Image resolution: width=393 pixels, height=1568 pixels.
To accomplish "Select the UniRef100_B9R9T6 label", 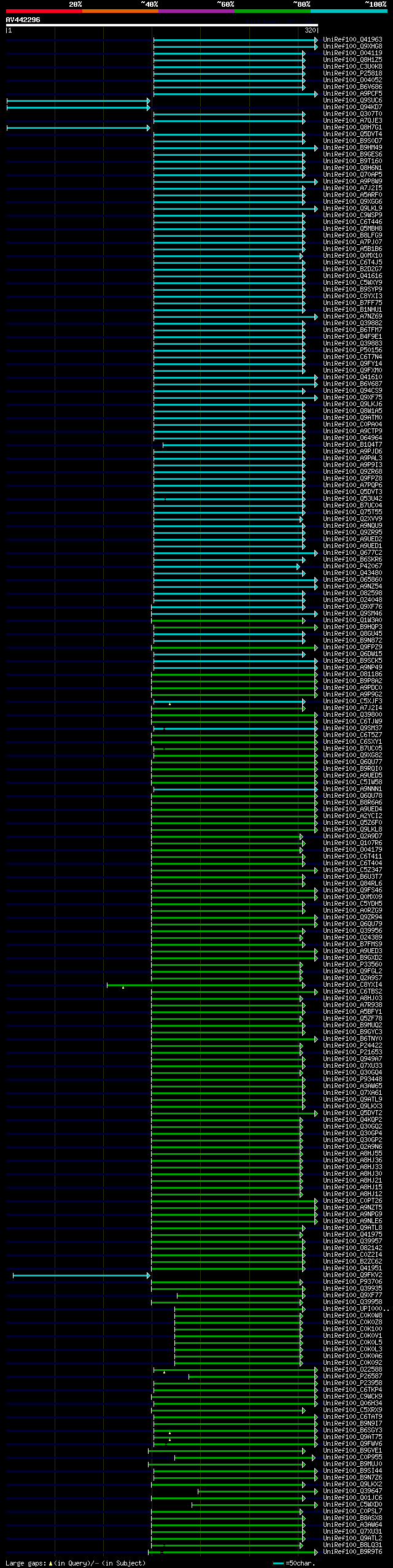I will 352,1552.
